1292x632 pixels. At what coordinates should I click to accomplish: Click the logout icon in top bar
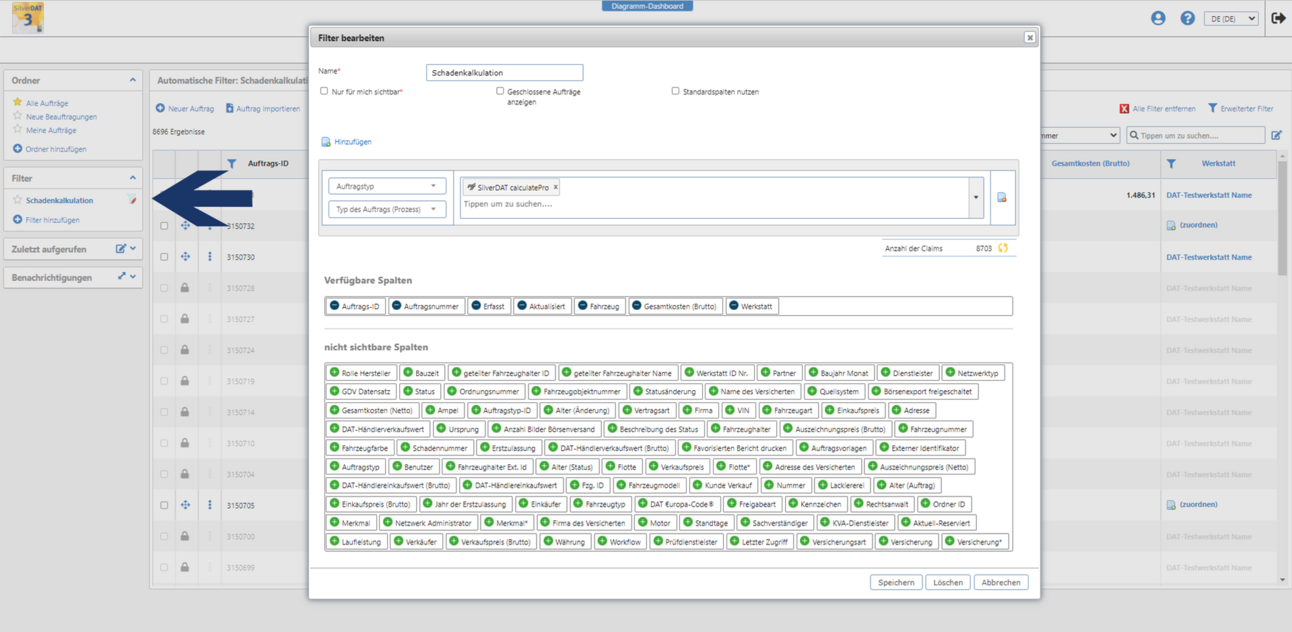pyautogui.click(x=1277, y=18)
